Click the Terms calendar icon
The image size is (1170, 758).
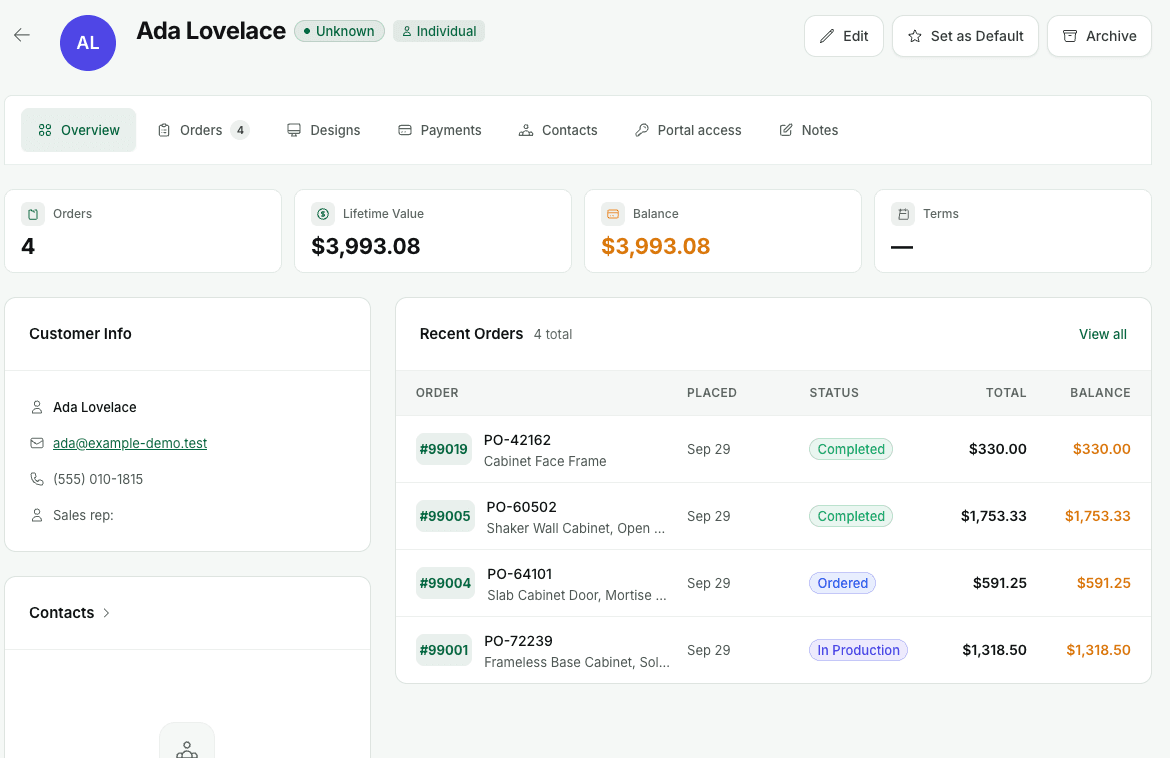click(x=903, y=214)
